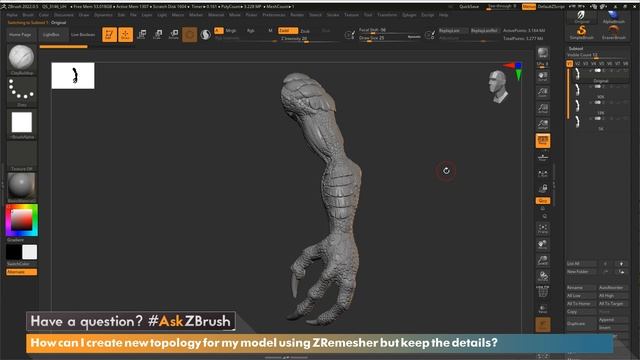Pick a color in the color picker square
The image size is (640, 360).
[21, 220]
